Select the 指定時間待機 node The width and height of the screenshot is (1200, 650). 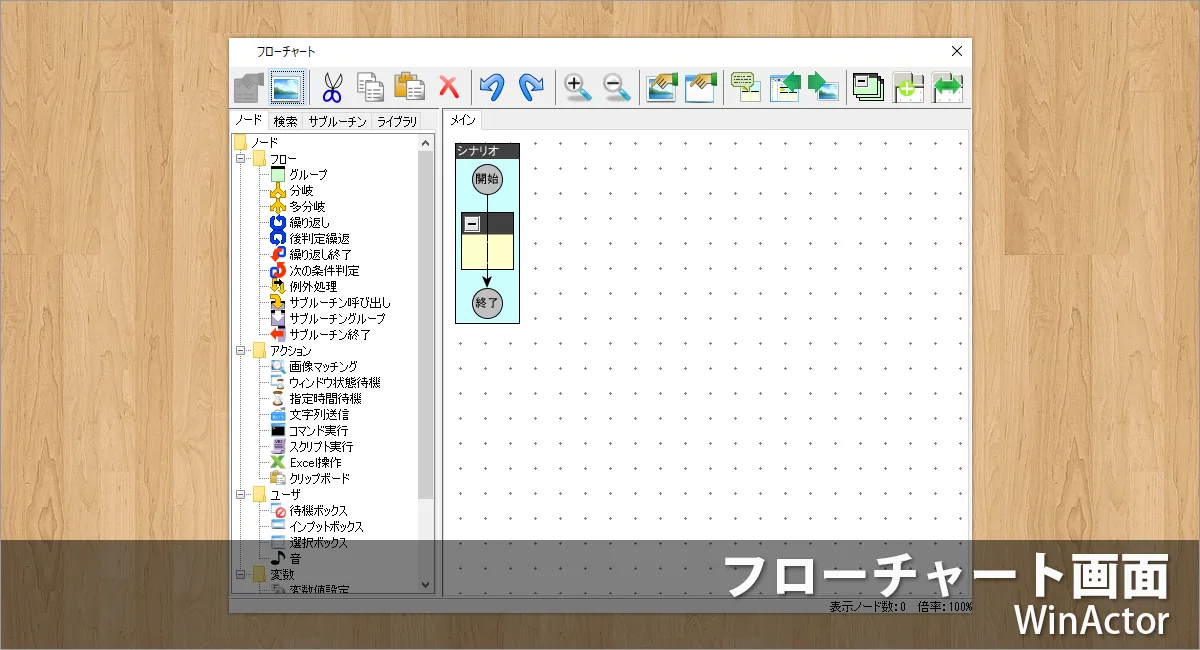[x=325, y=398]
